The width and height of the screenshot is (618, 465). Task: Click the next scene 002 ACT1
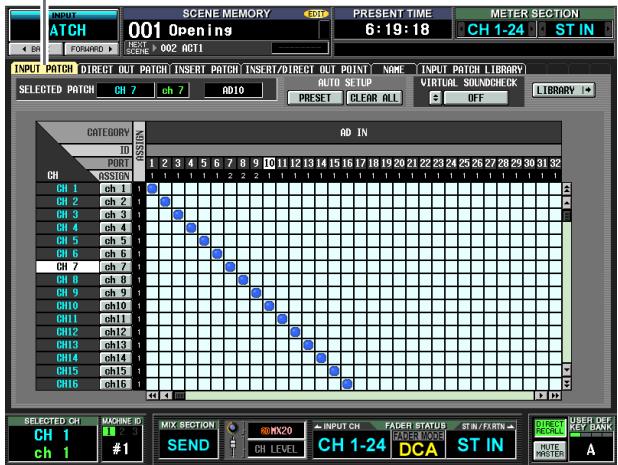point(181,48)
